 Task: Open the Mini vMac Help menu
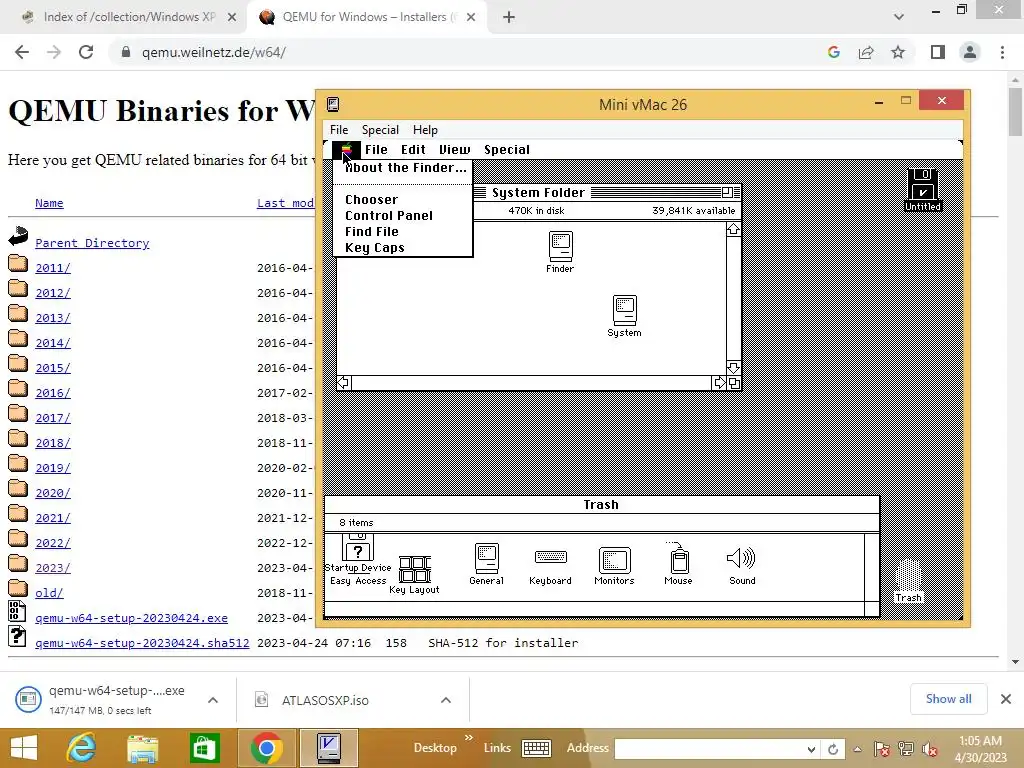click(425, 130)
